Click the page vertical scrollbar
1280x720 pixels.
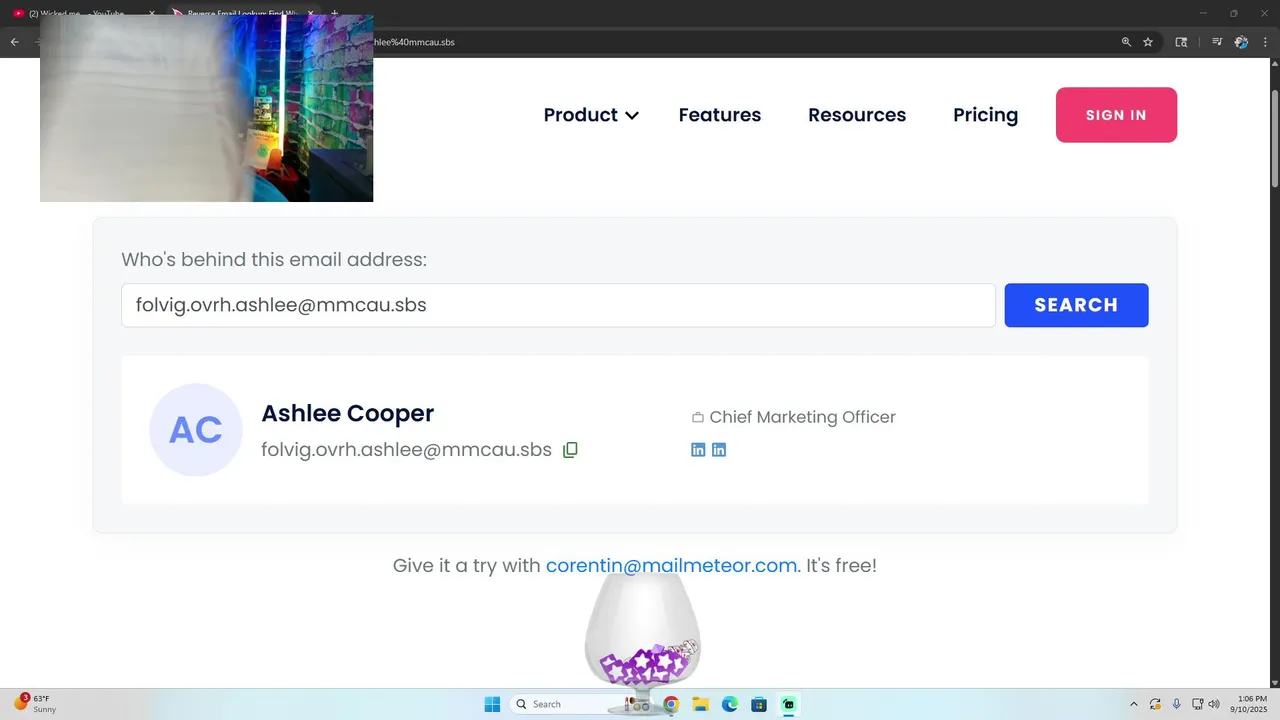pyautogui.click(x=1274, y=137)
